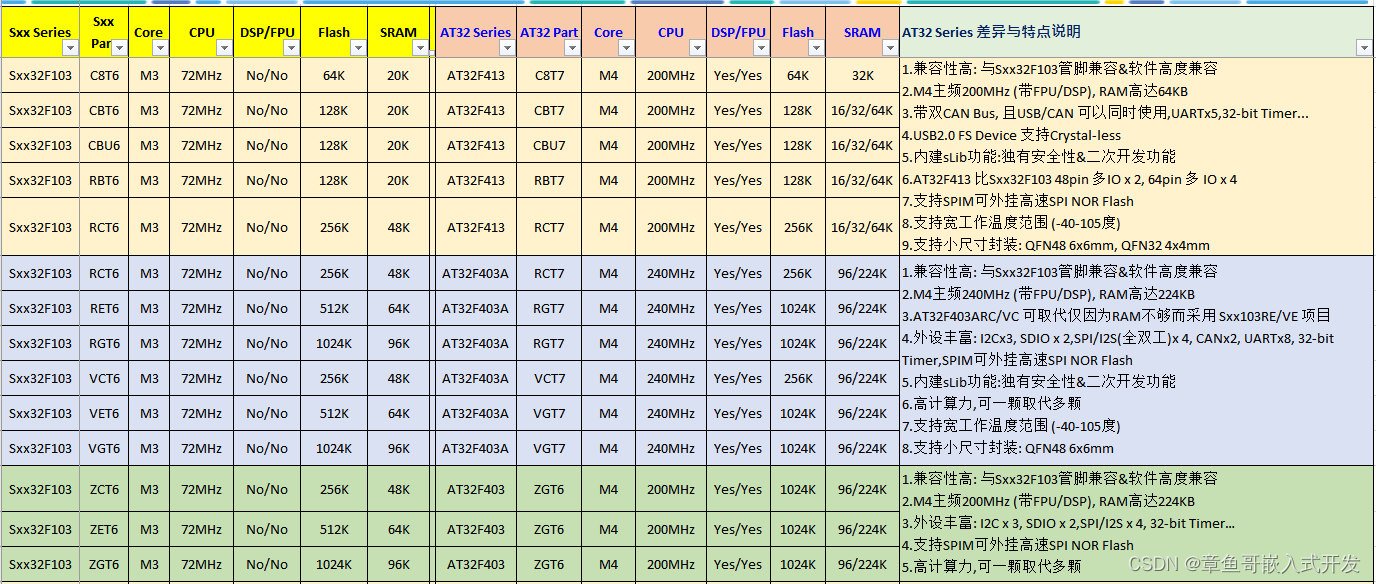
Task: Select the AT32F403A cell in VCT7 row
Action: point(475,378)
